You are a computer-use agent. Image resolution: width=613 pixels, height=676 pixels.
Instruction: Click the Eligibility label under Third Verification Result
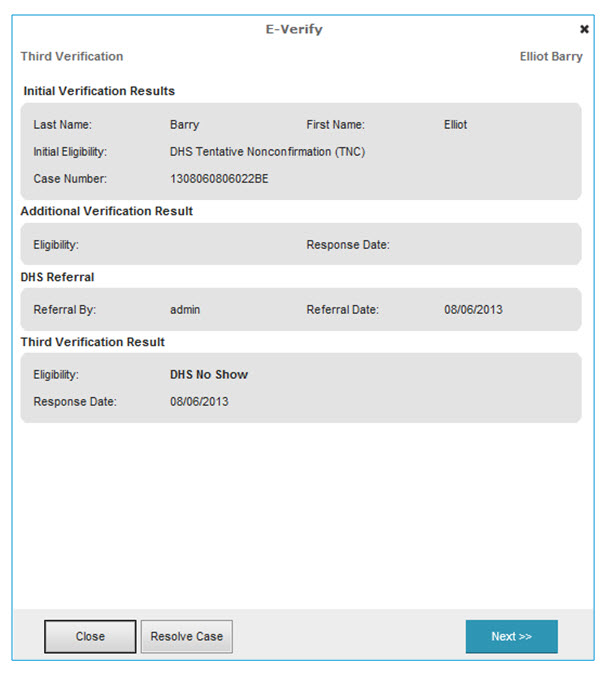(x=56, y=374)
